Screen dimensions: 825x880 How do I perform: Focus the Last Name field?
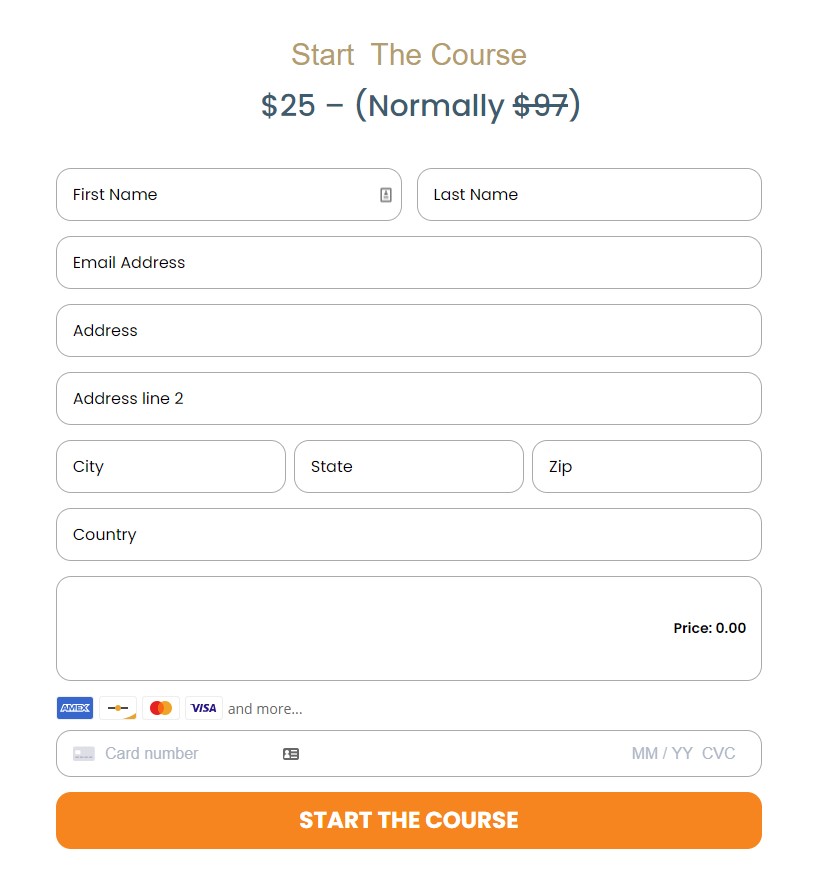point(589,195)
